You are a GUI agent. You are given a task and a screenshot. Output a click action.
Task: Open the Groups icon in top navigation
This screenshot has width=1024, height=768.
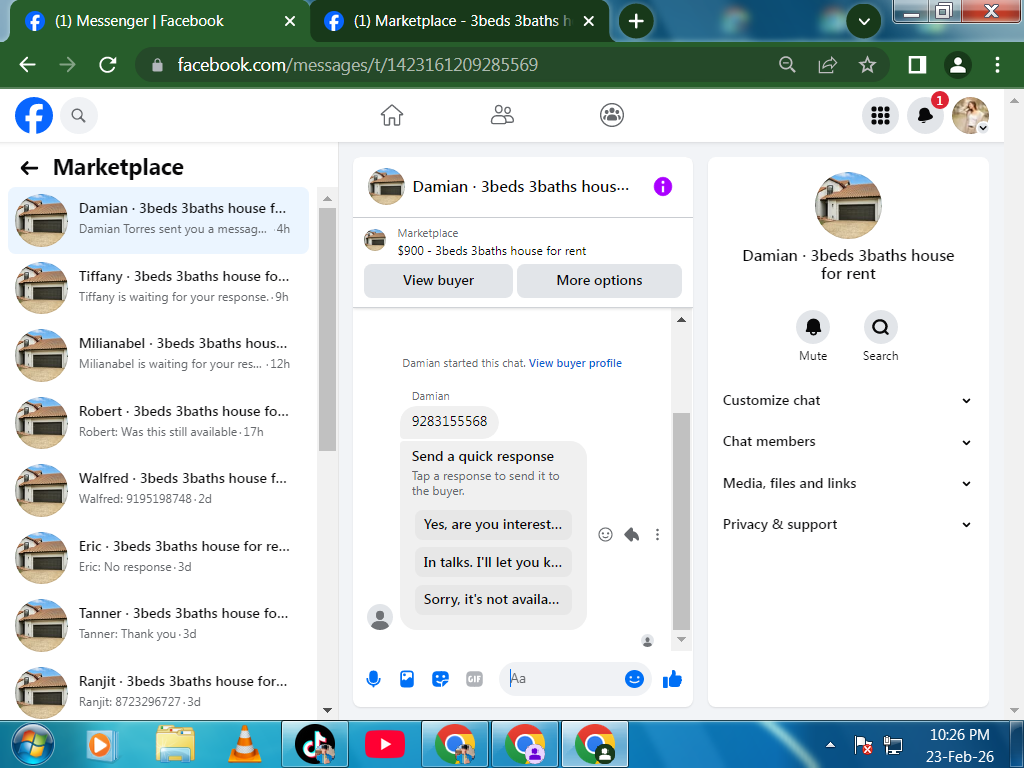pyautogui.click(x=612, y=115)
